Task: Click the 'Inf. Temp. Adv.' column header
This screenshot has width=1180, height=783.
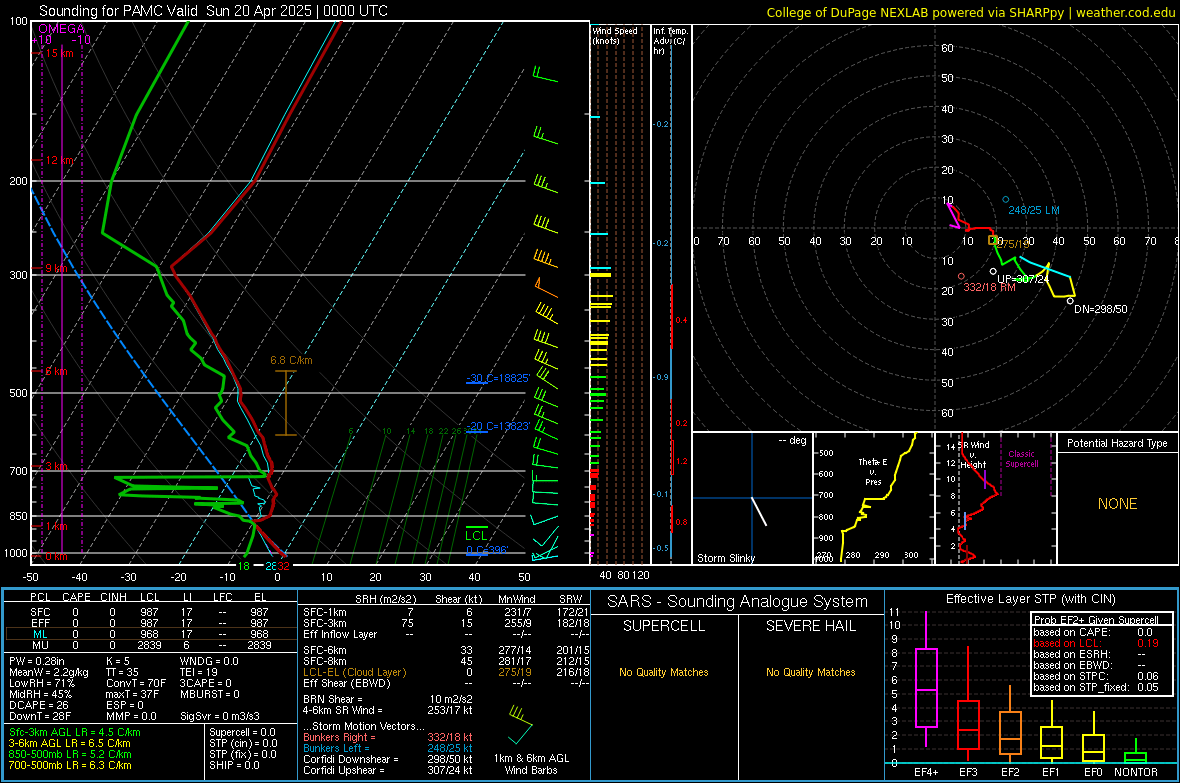Action: (670, 41)
